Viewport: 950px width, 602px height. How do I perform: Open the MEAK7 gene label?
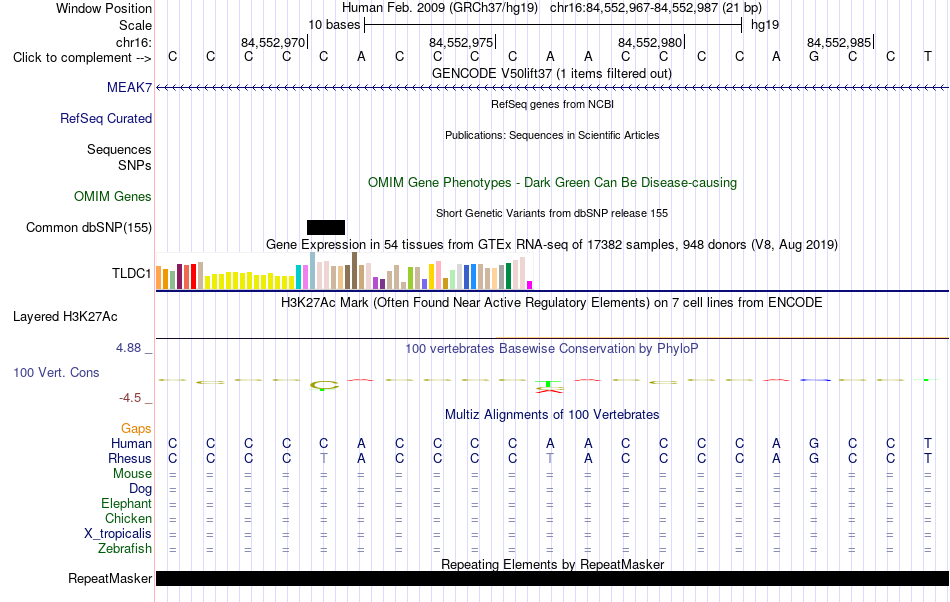coord(129,88)
